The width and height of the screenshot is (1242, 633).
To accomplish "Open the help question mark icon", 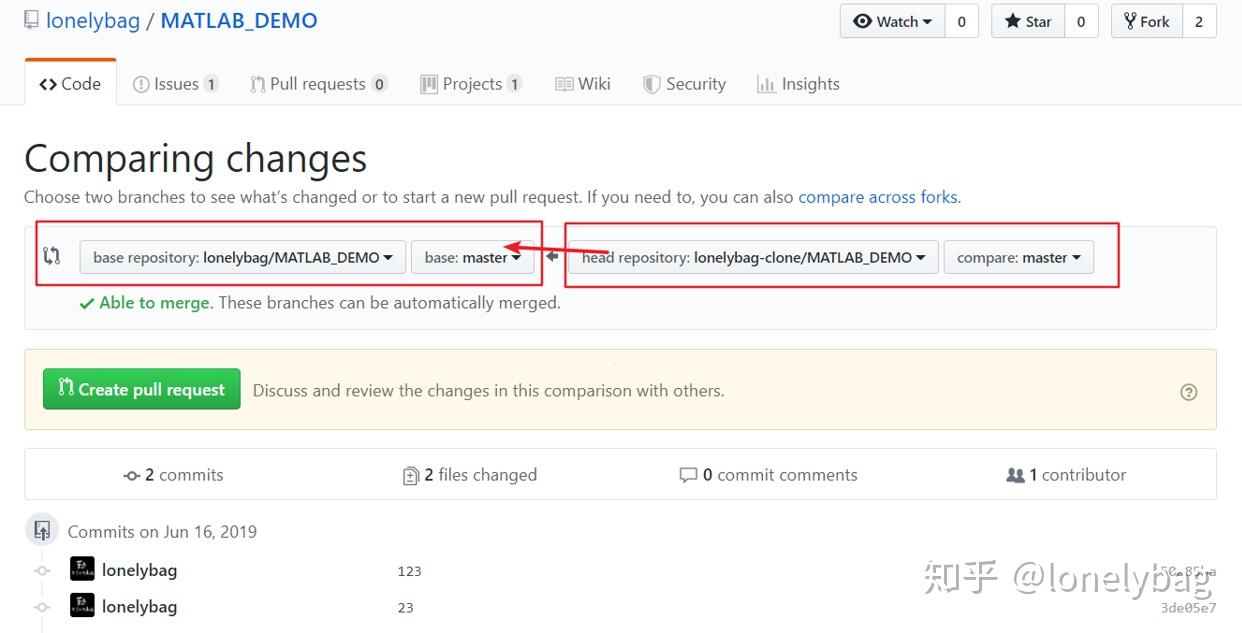I will pyautogui.click(x=1188, y=392).
